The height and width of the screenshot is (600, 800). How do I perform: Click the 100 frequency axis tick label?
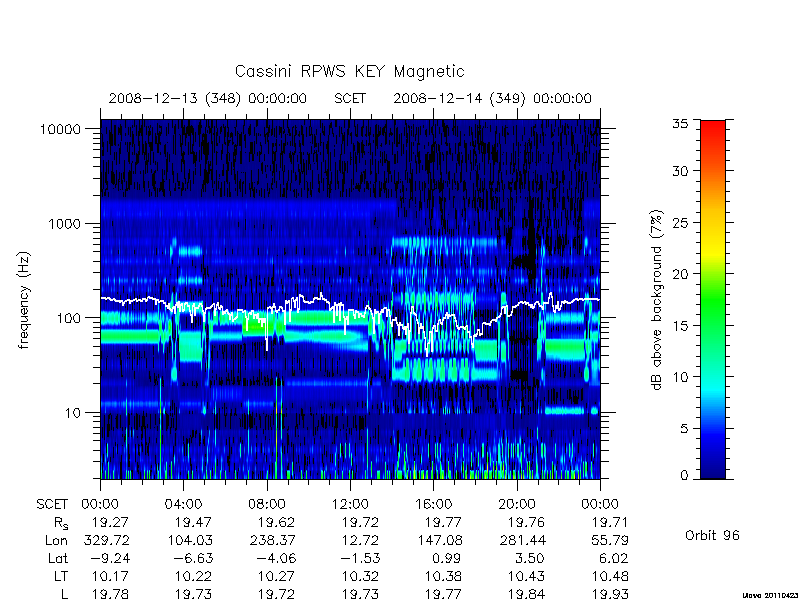click(68, 318)
